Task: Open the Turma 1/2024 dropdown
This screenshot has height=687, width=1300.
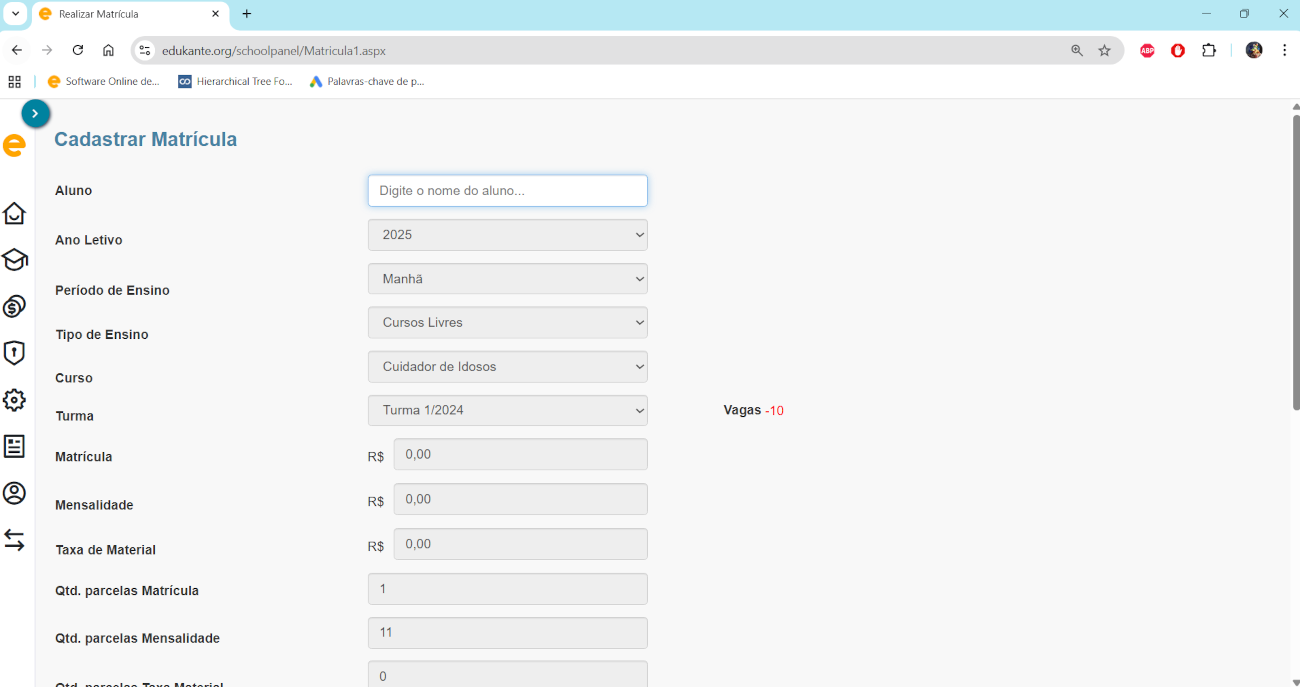Action: tap(507, 411)
